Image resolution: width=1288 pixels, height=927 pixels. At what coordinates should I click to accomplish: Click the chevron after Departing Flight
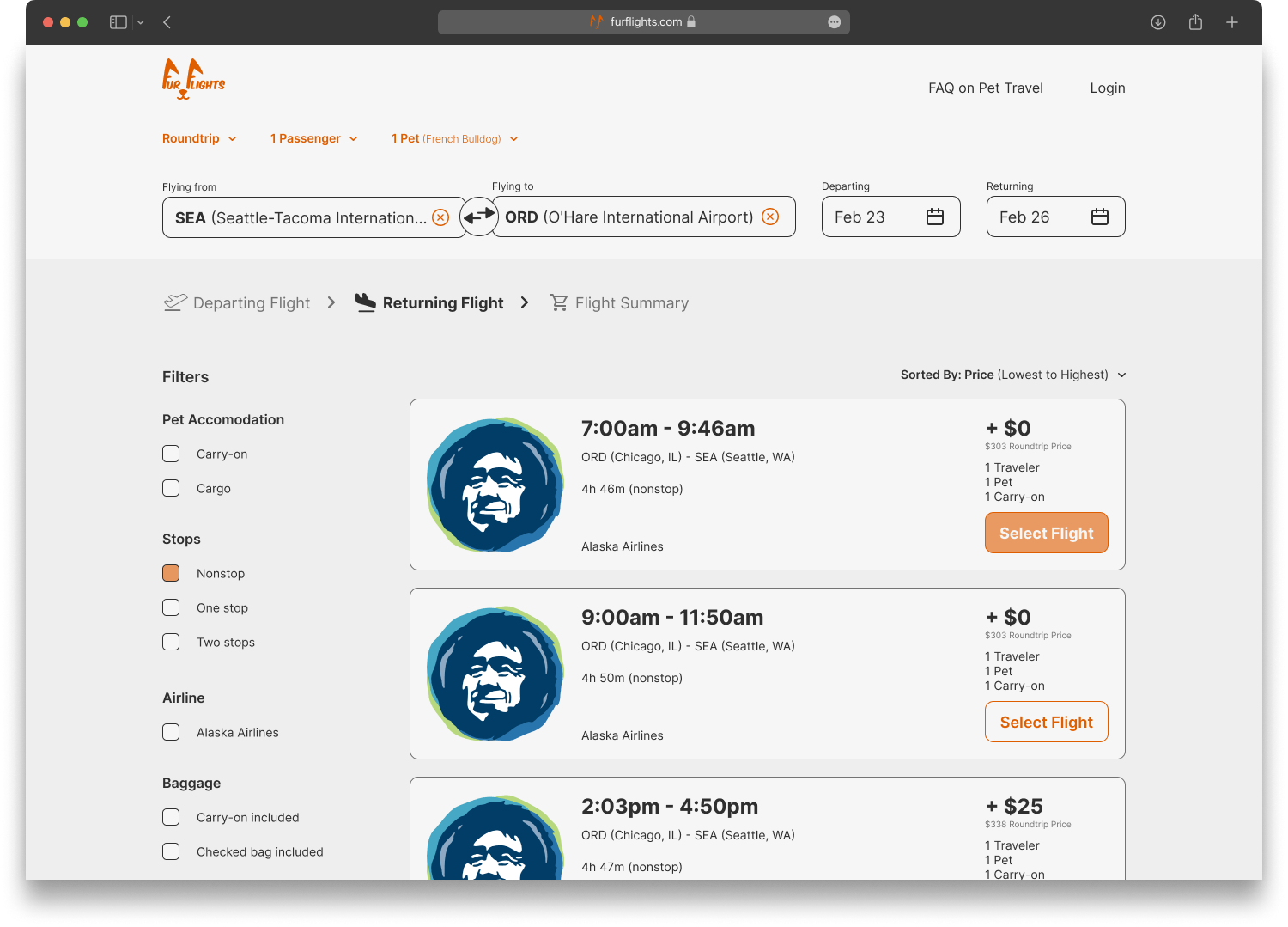point(331,302)
